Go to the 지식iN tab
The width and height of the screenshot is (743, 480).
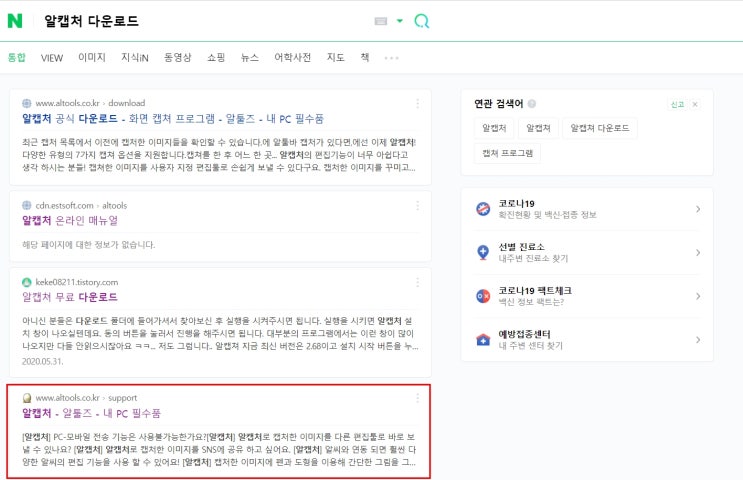135,57
